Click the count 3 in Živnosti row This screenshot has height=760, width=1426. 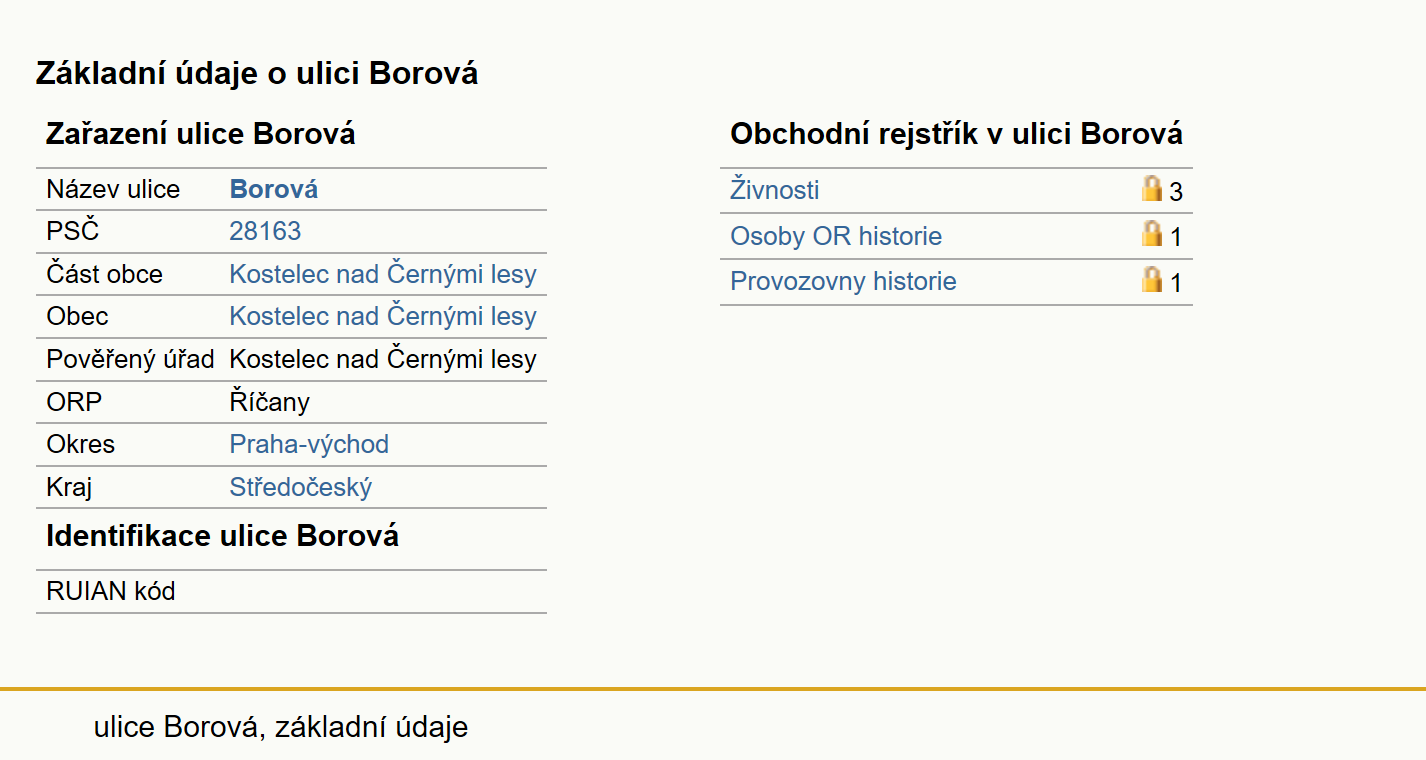point(1176,191)
